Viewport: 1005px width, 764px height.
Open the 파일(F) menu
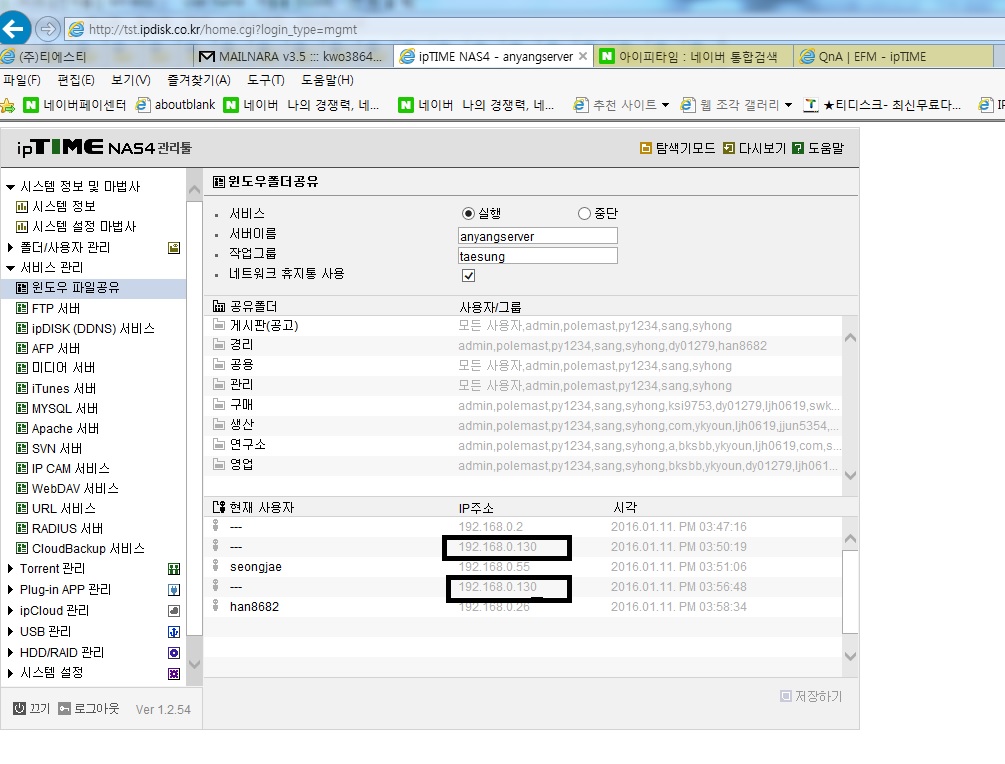coord(22,80)
